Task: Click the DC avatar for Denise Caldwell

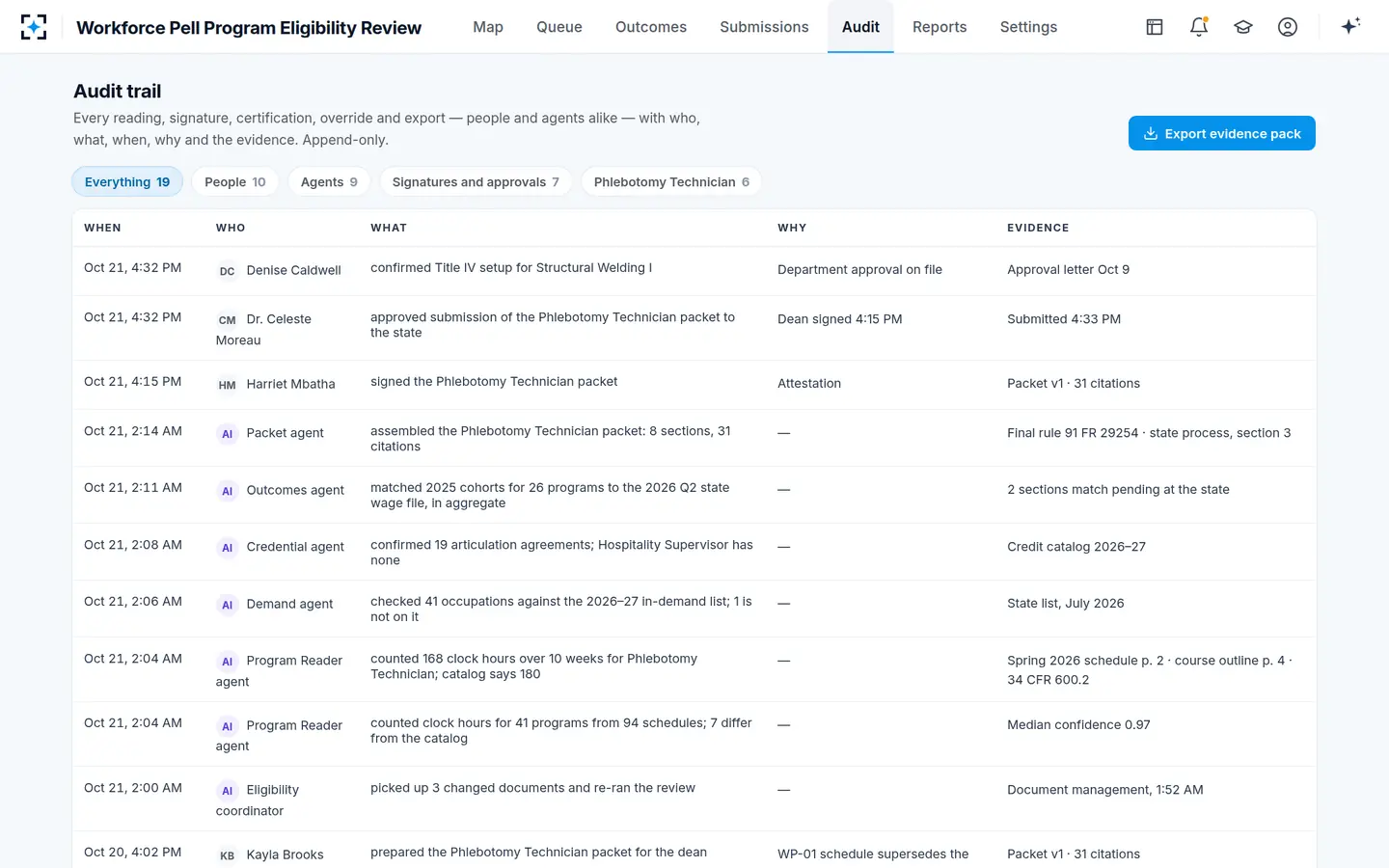Action: pos(227,271)
